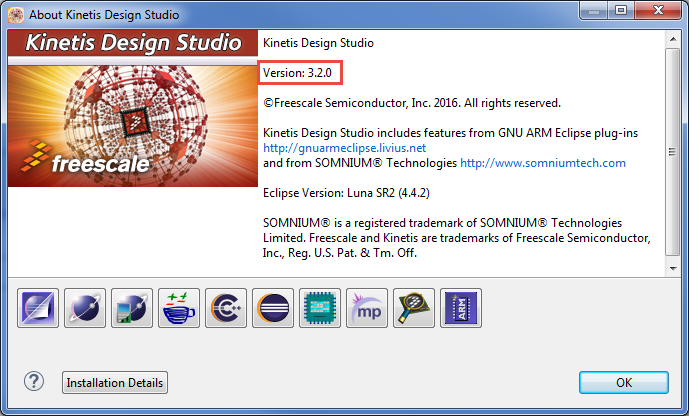Click the Kinetis Design Studio banner image

click(133, 109)
